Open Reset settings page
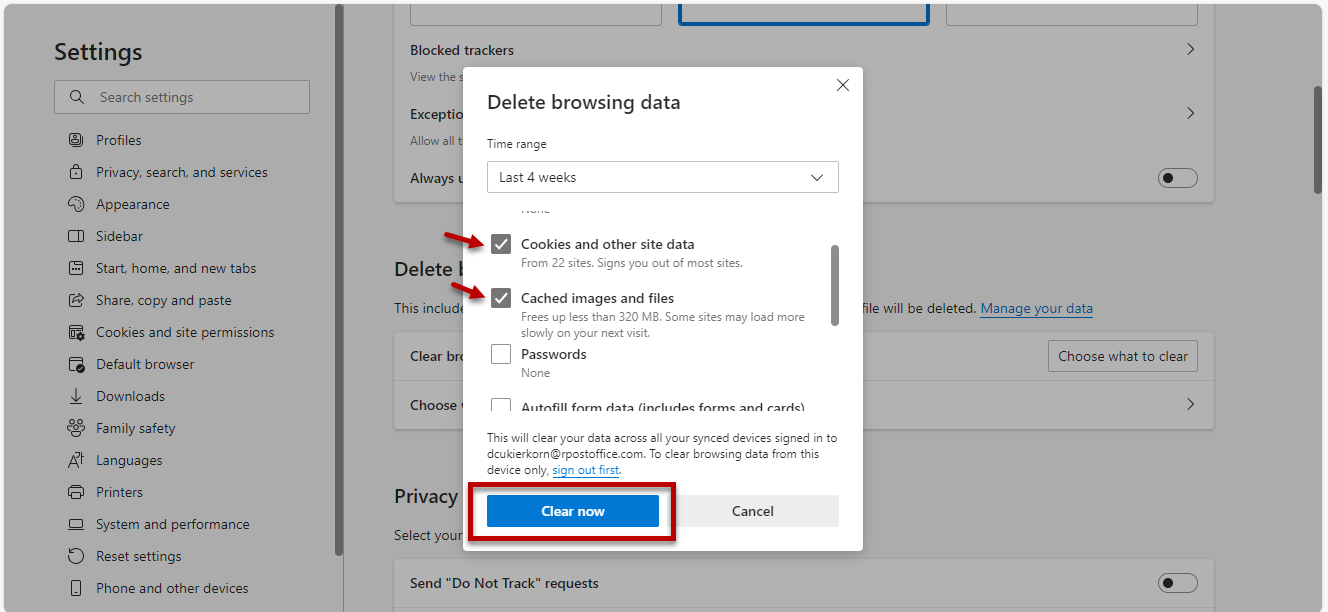1328x612 pixels. pos(139,556)
